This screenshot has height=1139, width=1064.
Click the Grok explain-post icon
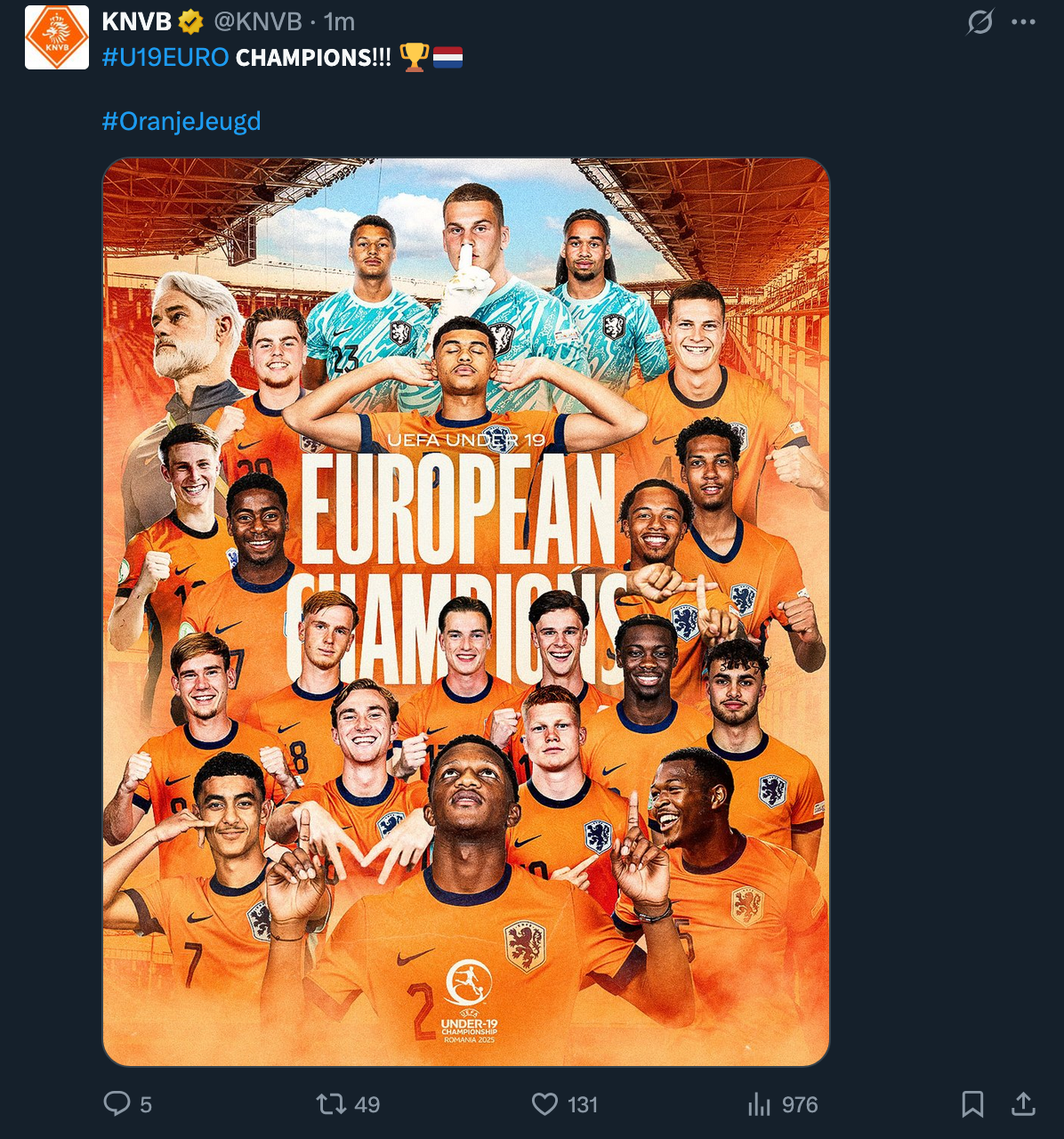[x=979, y=22]
